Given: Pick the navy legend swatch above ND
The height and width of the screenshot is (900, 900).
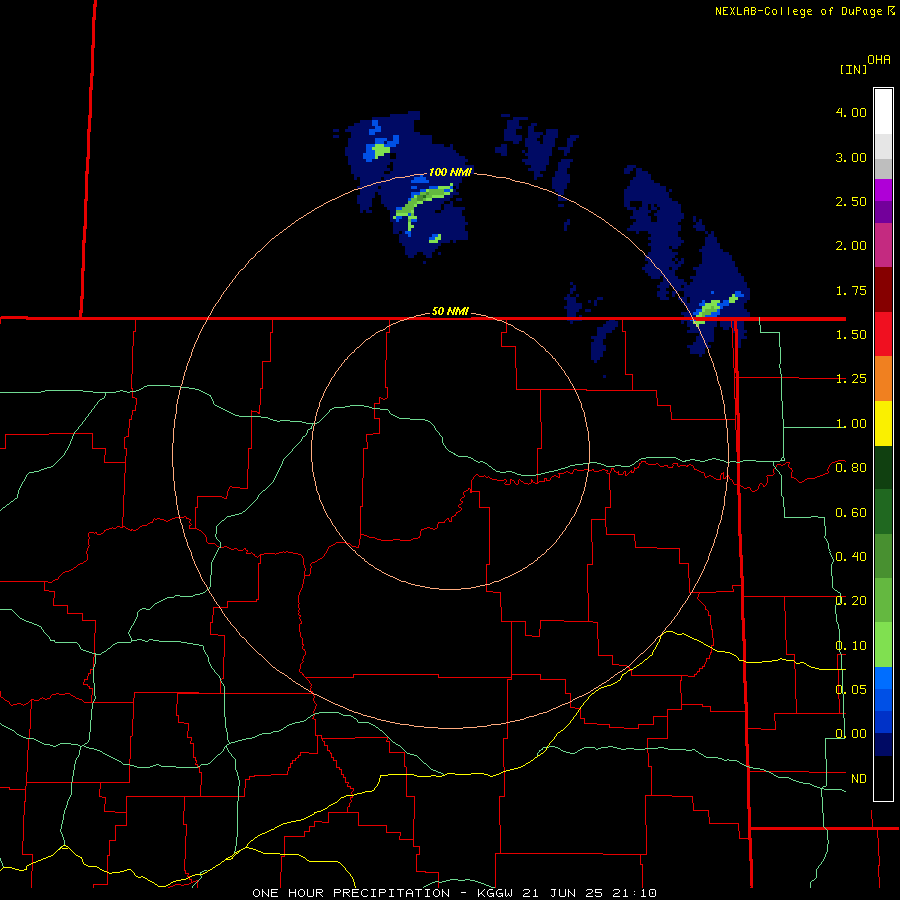Looking at the screenshot, I should pyautogui.click(x=883, y=744).
